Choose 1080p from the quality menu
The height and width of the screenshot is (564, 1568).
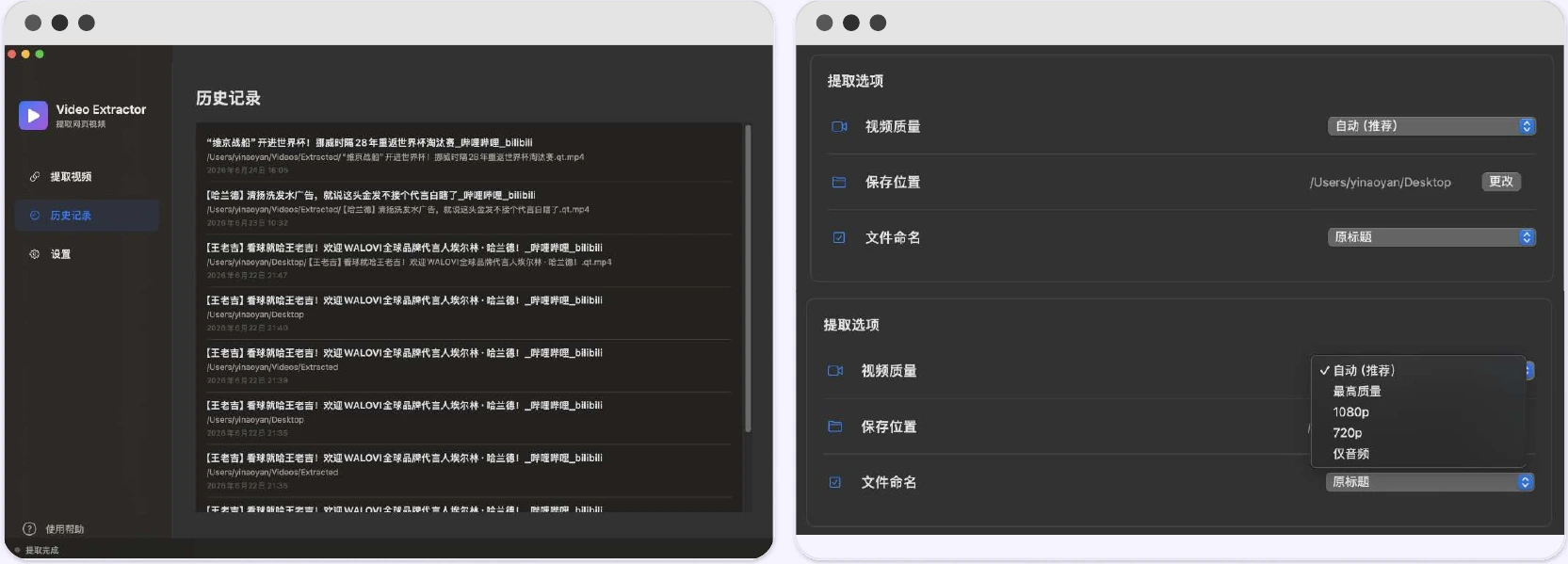1417,412
